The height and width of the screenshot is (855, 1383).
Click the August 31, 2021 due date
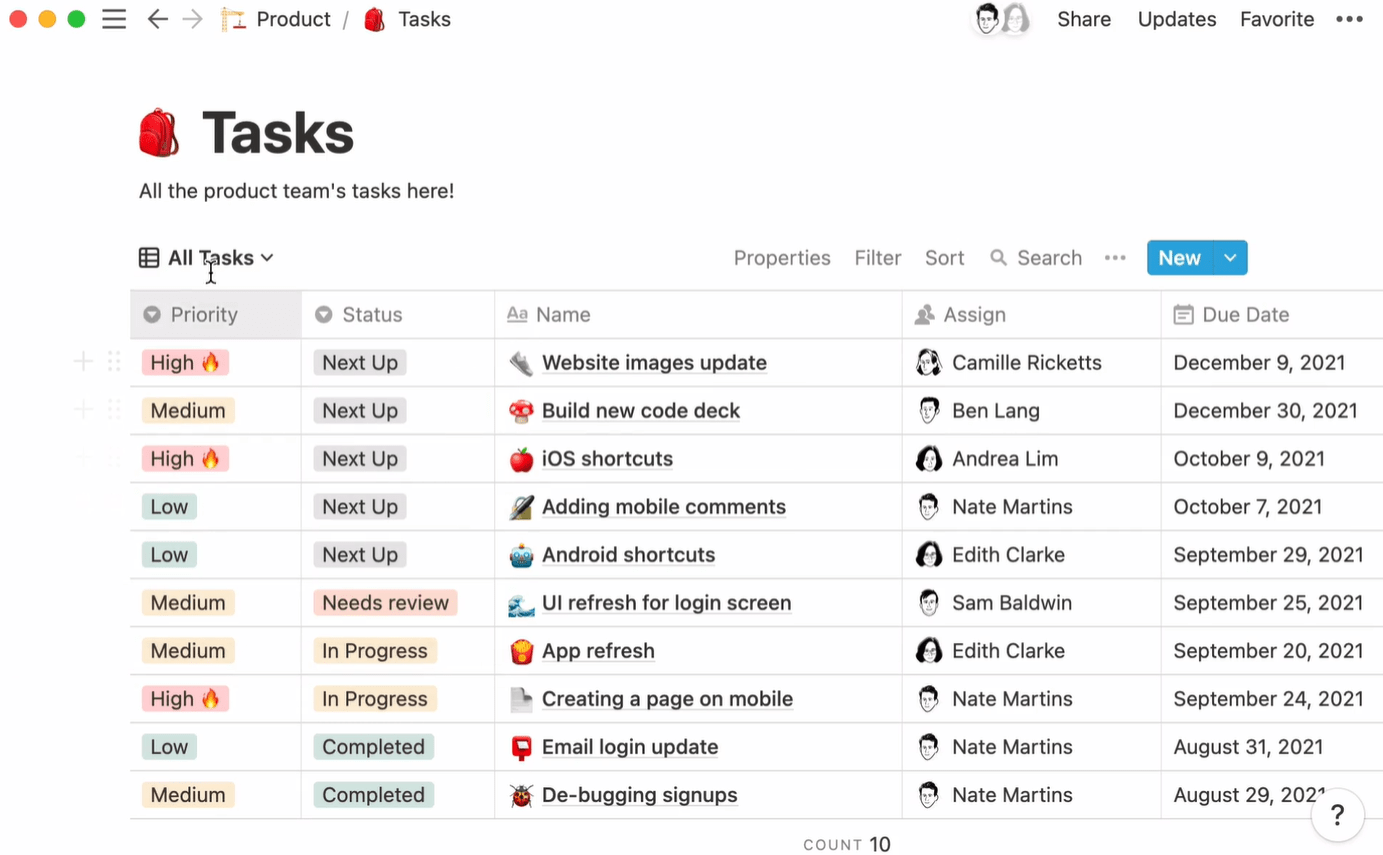1248,747
